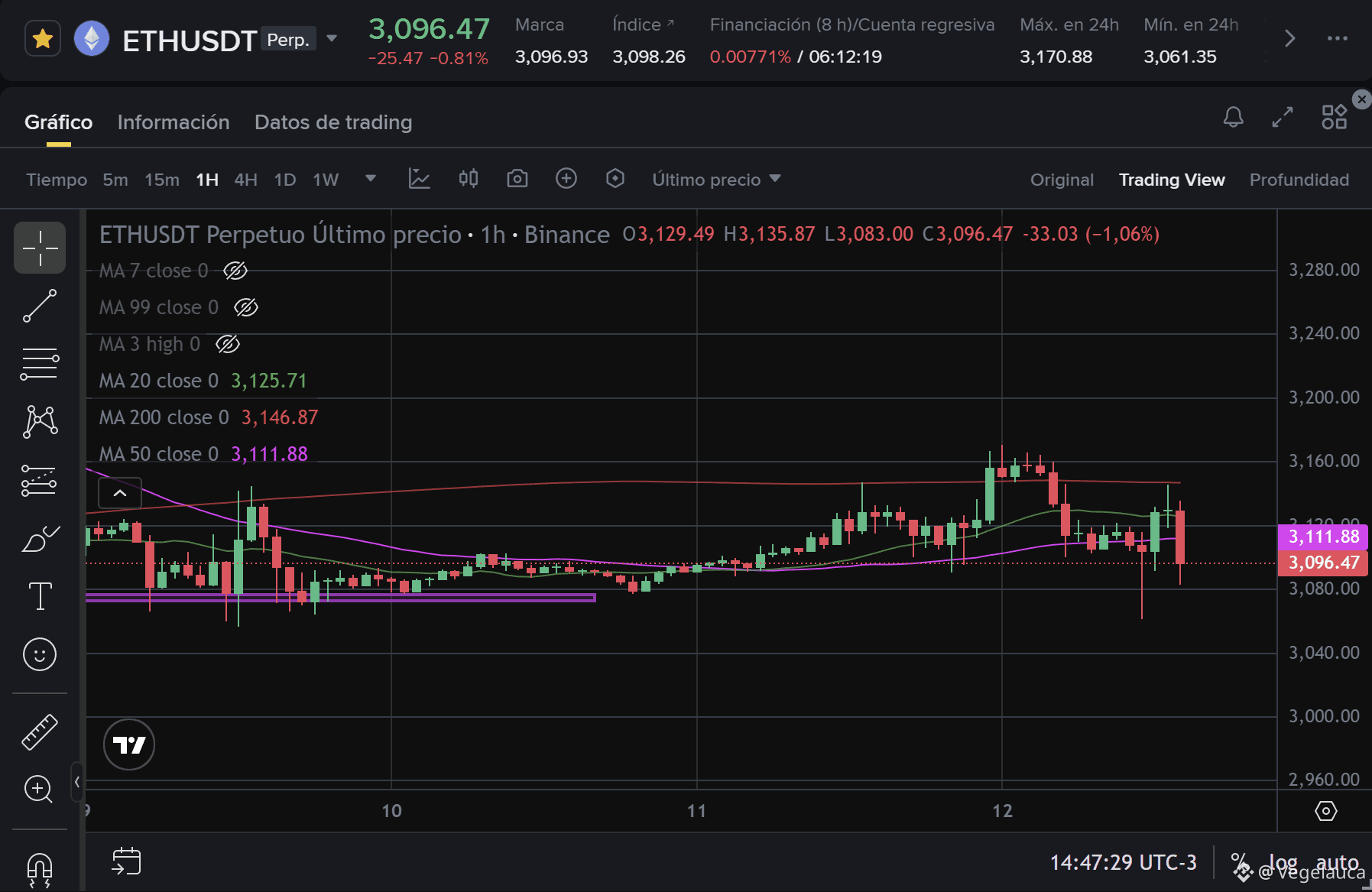This screenshot has width=1372, height=892.
Task: Show next ticker stats with the right chevron
Action: pos(1289,38)
